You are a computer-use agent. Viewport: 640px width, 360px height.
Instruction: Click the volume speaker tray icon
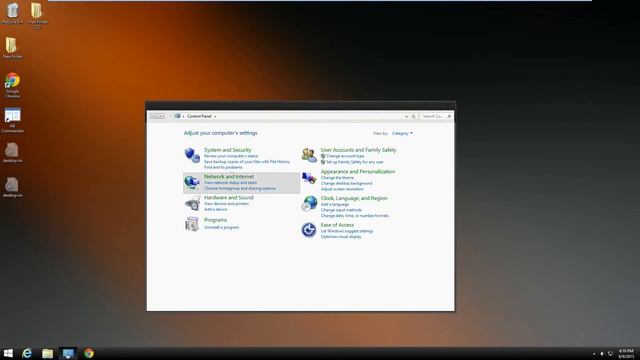tap(602, 354)
